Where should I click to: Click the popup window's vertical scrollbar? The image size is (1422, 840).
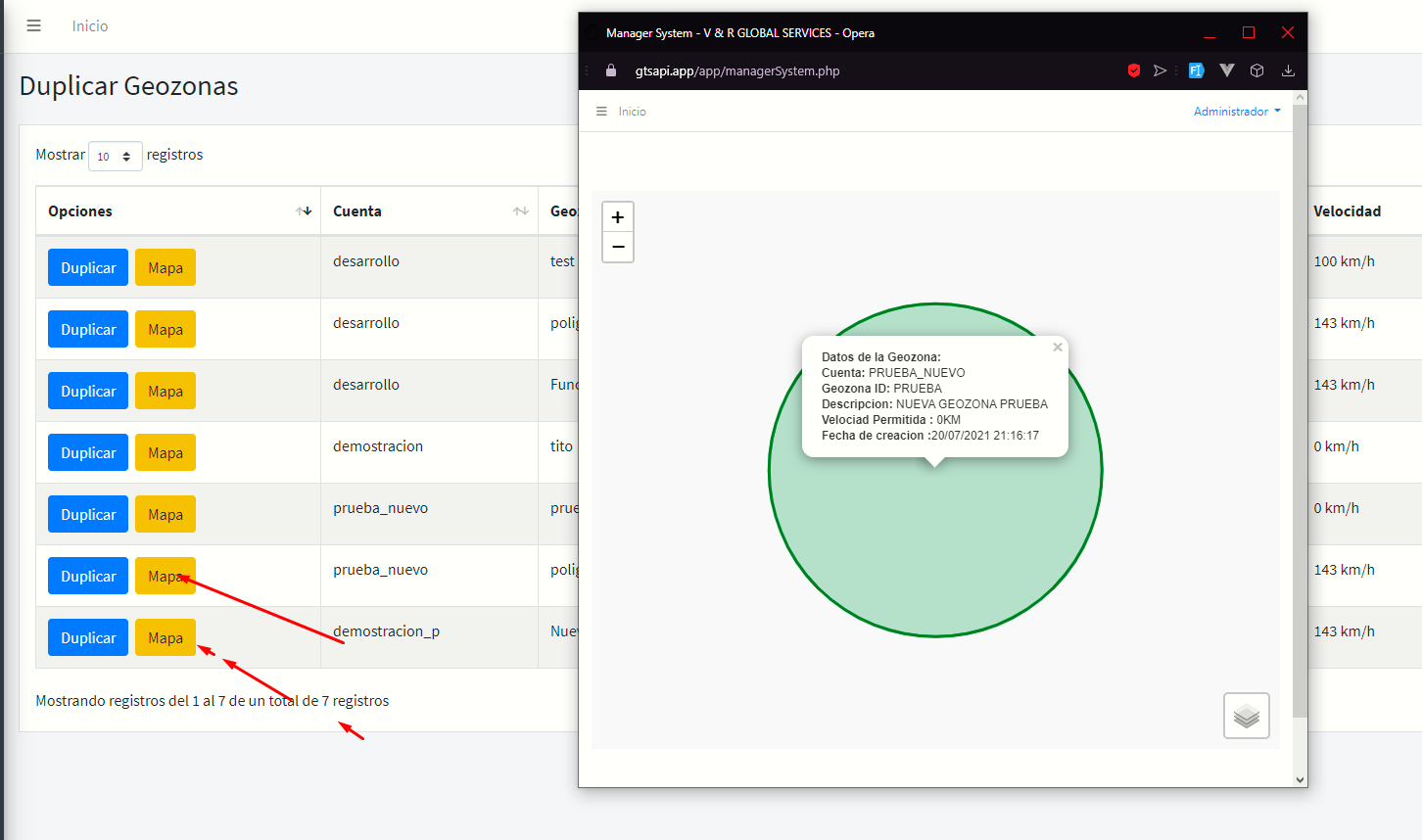pyautogui.click(x=1300, y=392)
